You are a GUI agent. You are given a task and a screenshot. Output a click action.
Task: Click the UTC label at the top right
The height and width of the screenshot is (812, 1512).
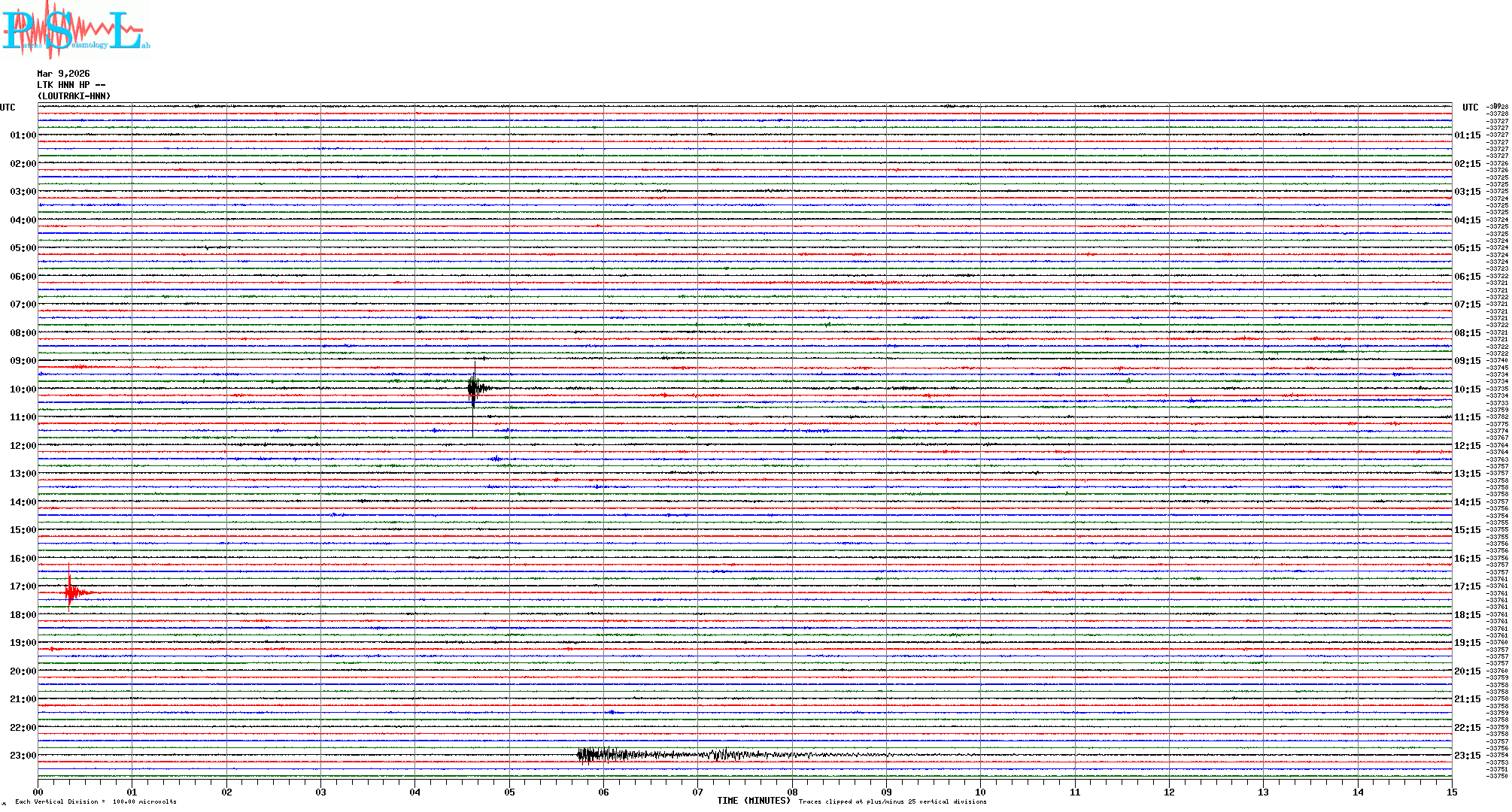click(1470, 108)
